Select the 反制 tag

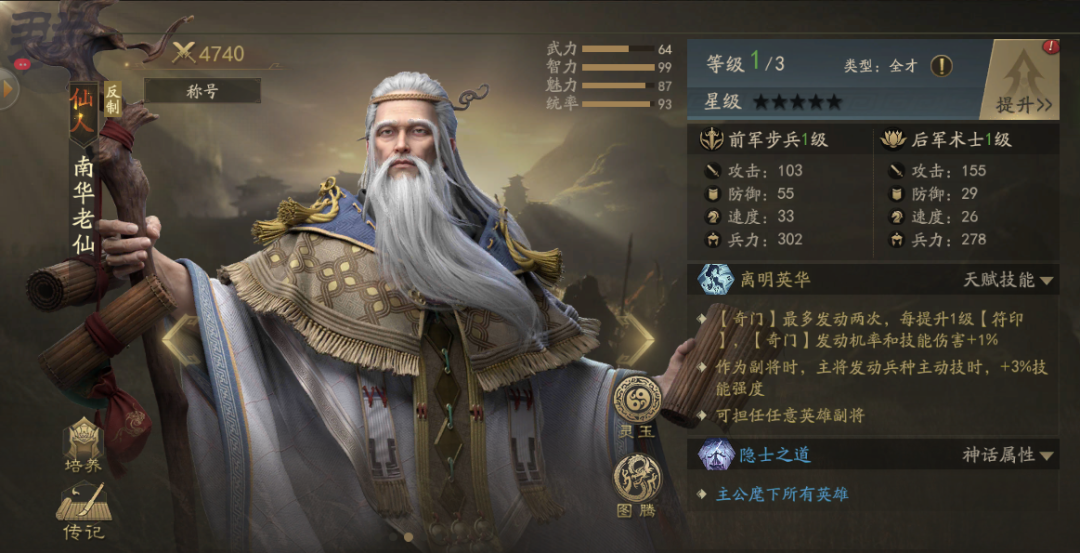[112, 99]
